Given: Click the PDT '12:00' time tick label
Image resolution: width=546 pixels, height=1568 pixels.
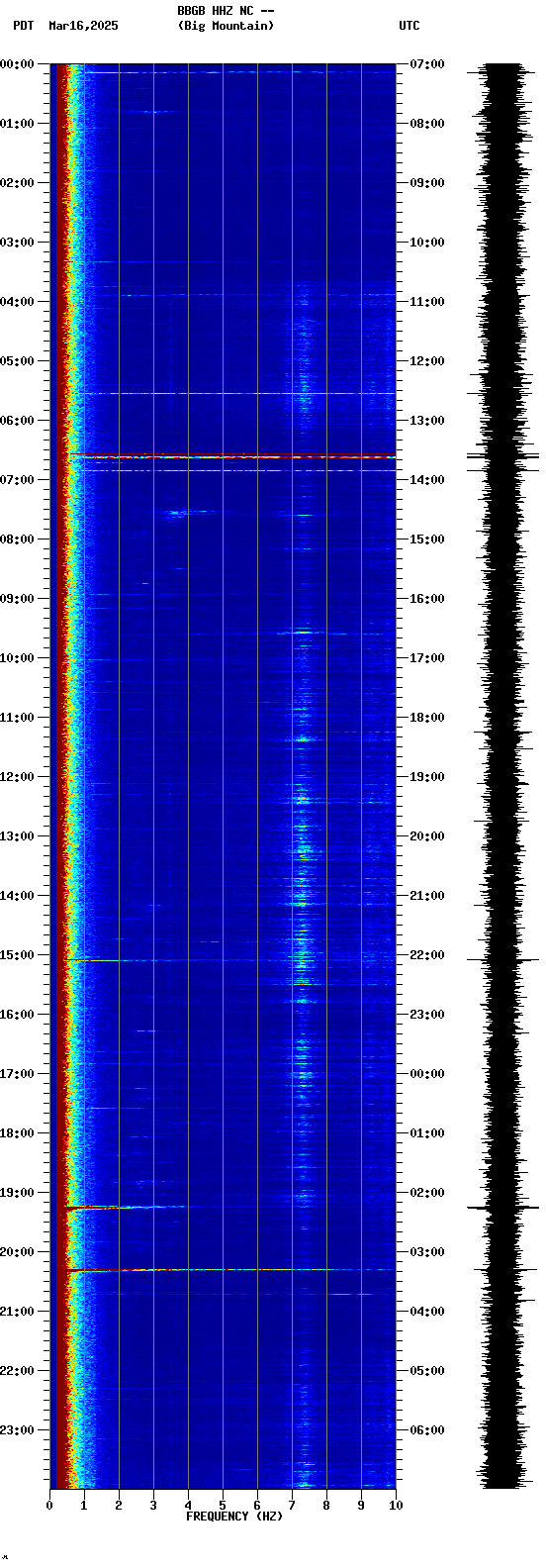Looking at the screenshot, I should click(x=17, y=777).
